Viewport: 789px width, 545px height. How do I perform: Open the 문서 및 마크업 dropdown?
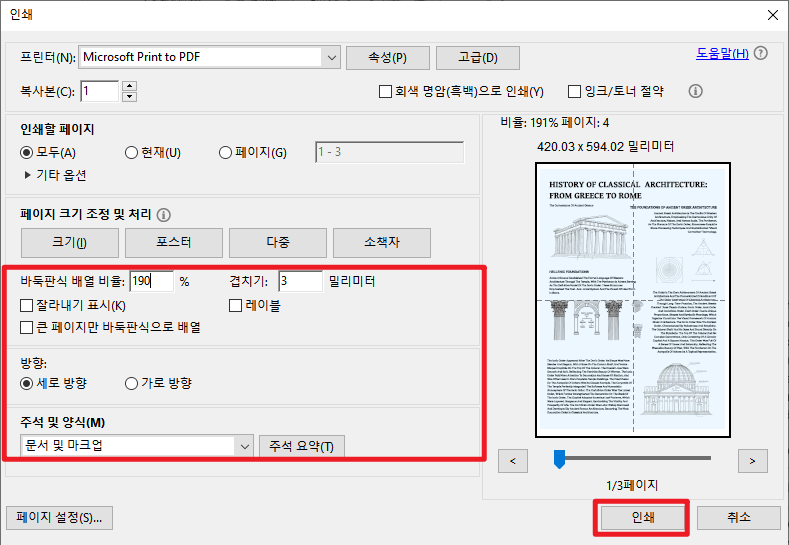point(137,446)
